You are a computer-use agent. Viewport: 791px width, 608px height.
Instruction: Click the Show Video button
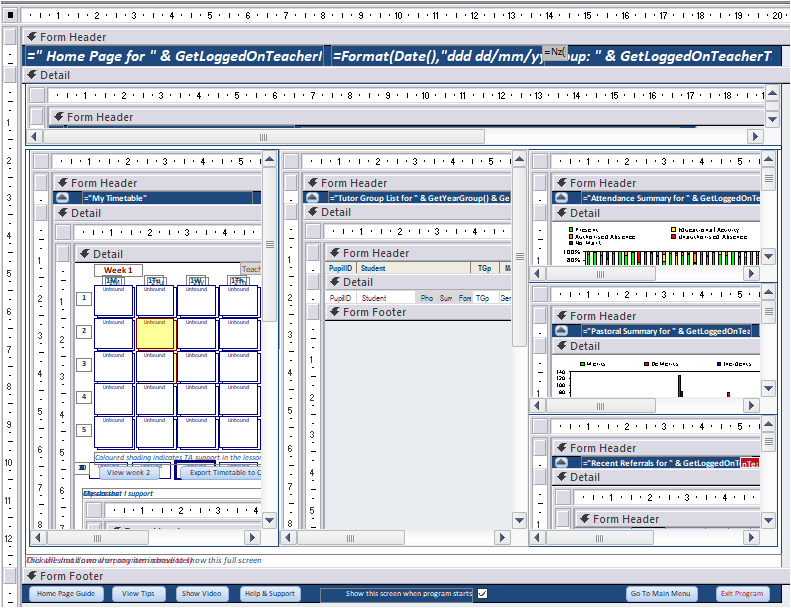(201, 594)
